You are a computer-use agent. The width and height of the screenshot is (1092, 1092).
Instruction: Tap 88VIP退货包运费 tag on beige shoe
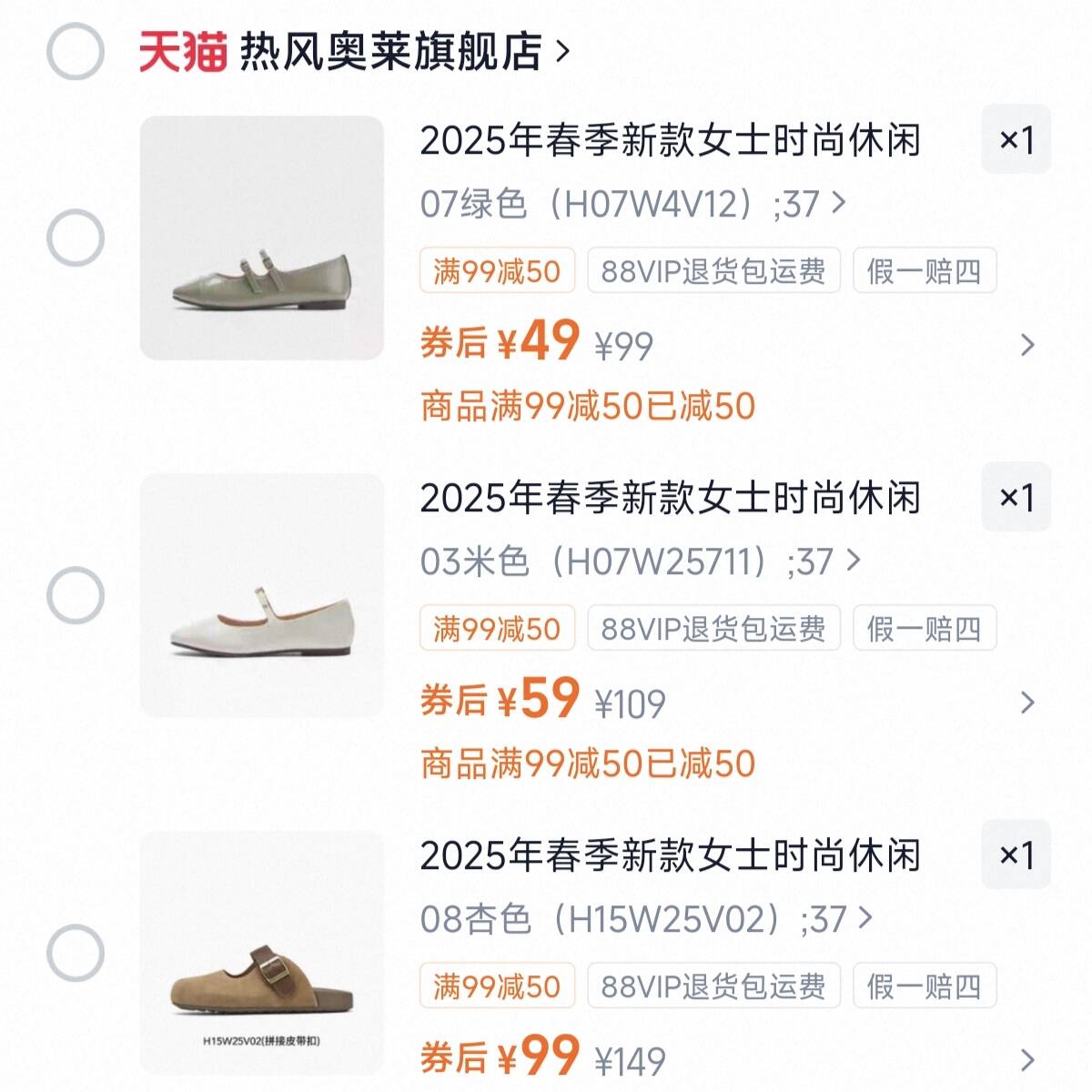713,629
